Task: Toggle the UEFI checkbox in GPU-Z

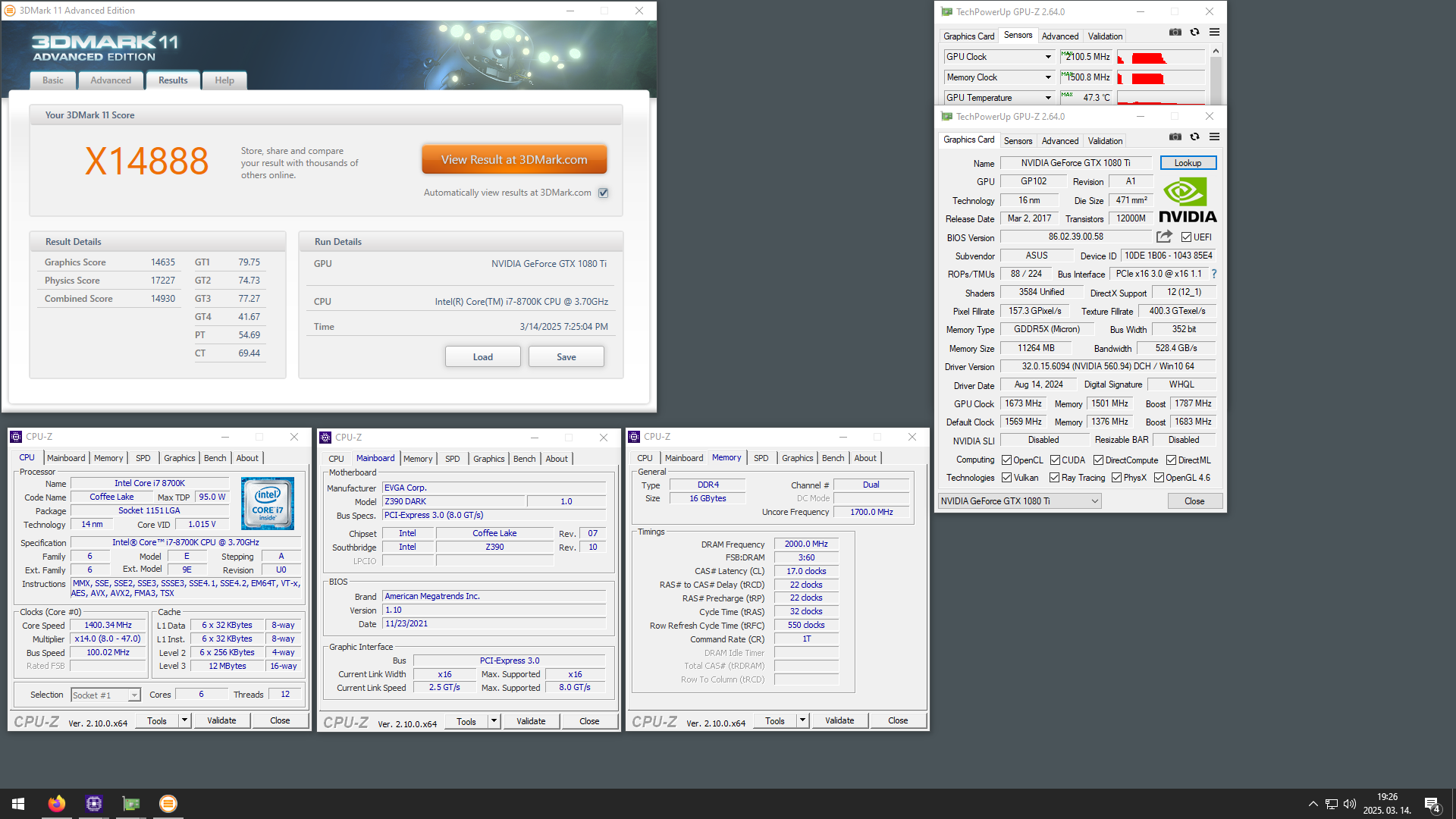Action: pos(1186,237)
